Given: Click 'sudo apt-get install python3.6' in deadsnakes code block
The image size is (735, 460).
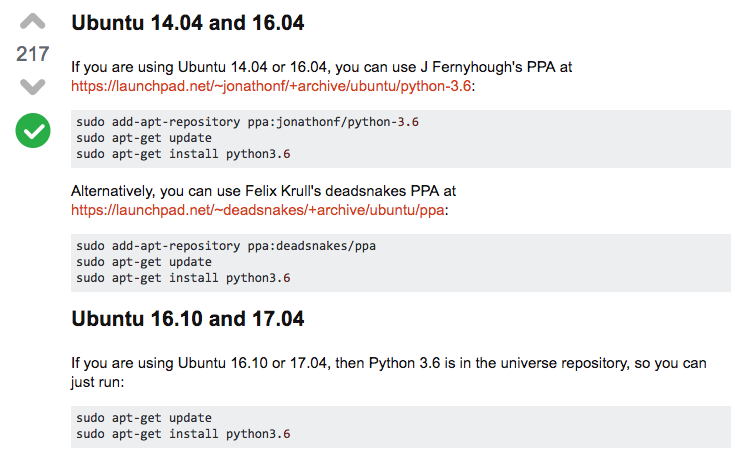Looking at the screenshot, I should (x=183, y=278).
